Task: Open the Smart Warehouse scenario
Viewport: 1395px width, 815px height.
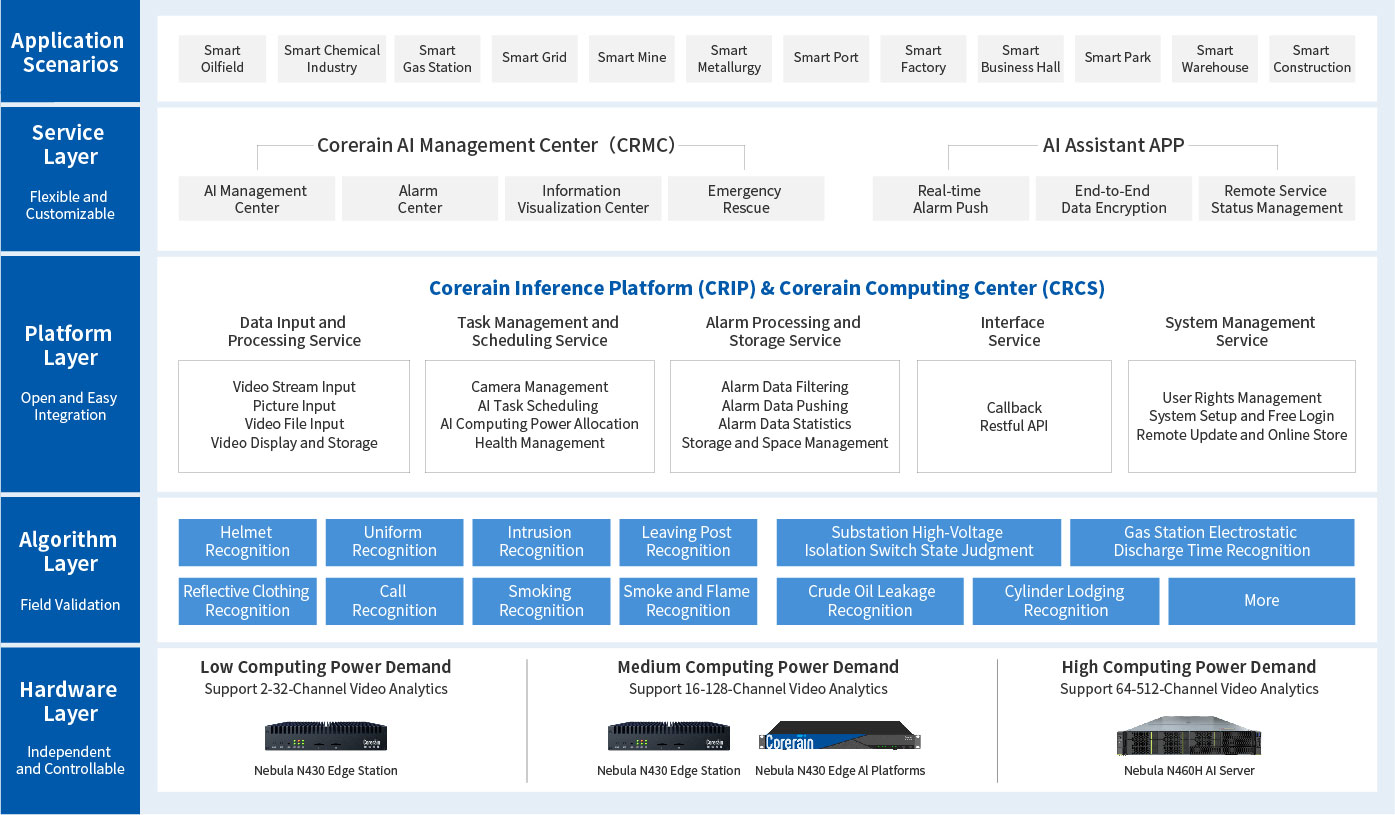Action: tap(1214, 59)
